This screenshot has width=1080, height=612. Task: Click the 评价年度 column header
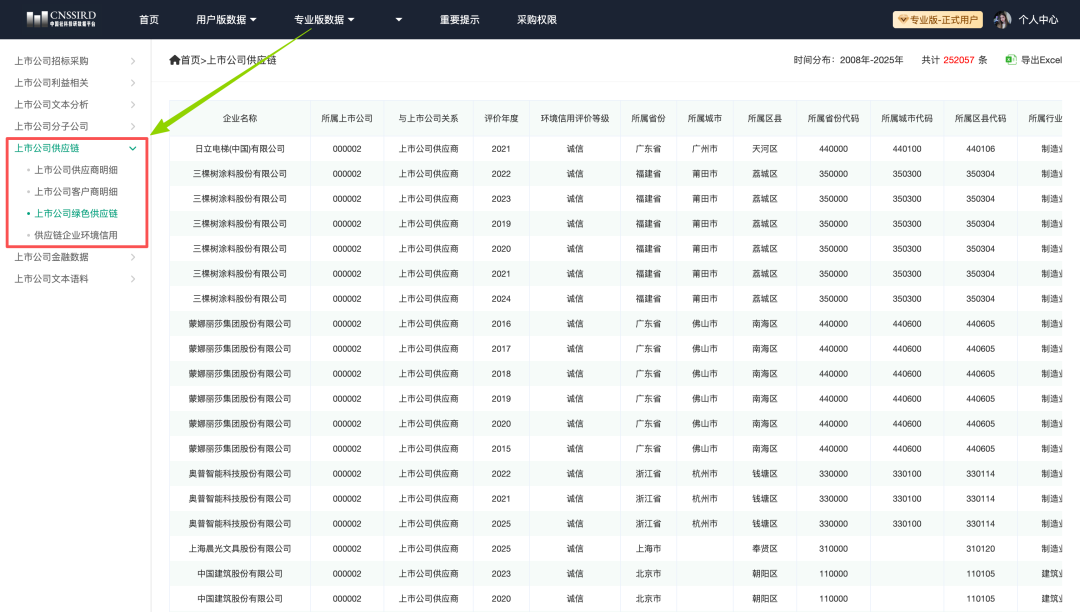click(x=501, y=118)
